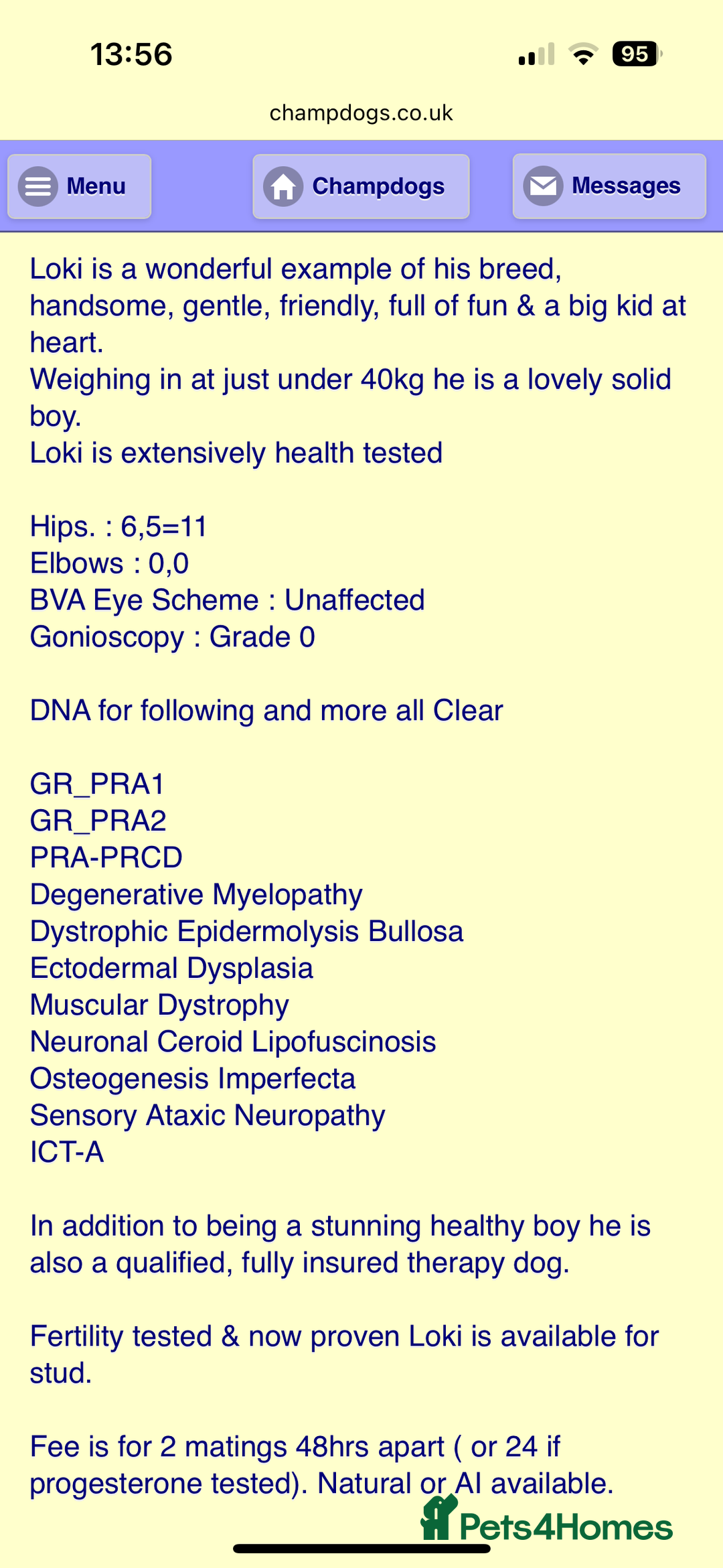Tap the hamburger icon on the Menu button
The width and height of the screenshot is (723, 1568).
[x=38, y=186]
